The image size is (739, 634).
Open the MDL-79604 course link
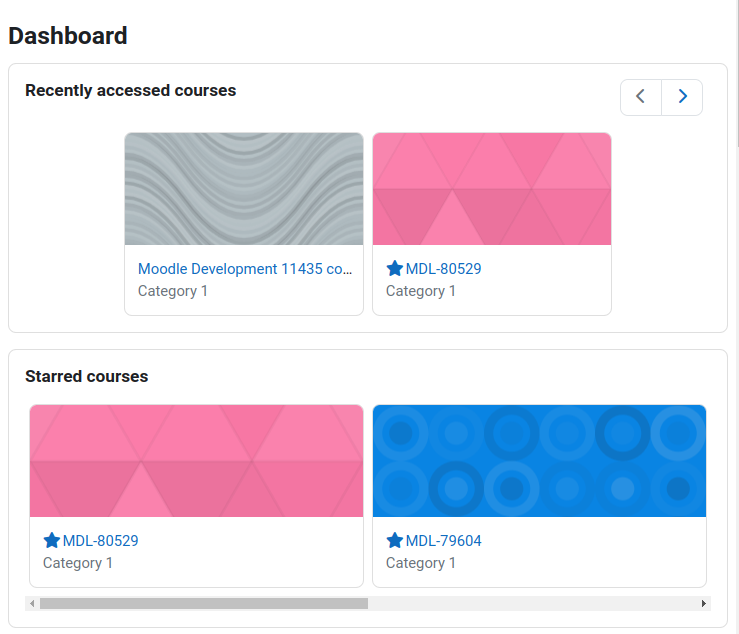pyautogui.click(x=443, y=541)
